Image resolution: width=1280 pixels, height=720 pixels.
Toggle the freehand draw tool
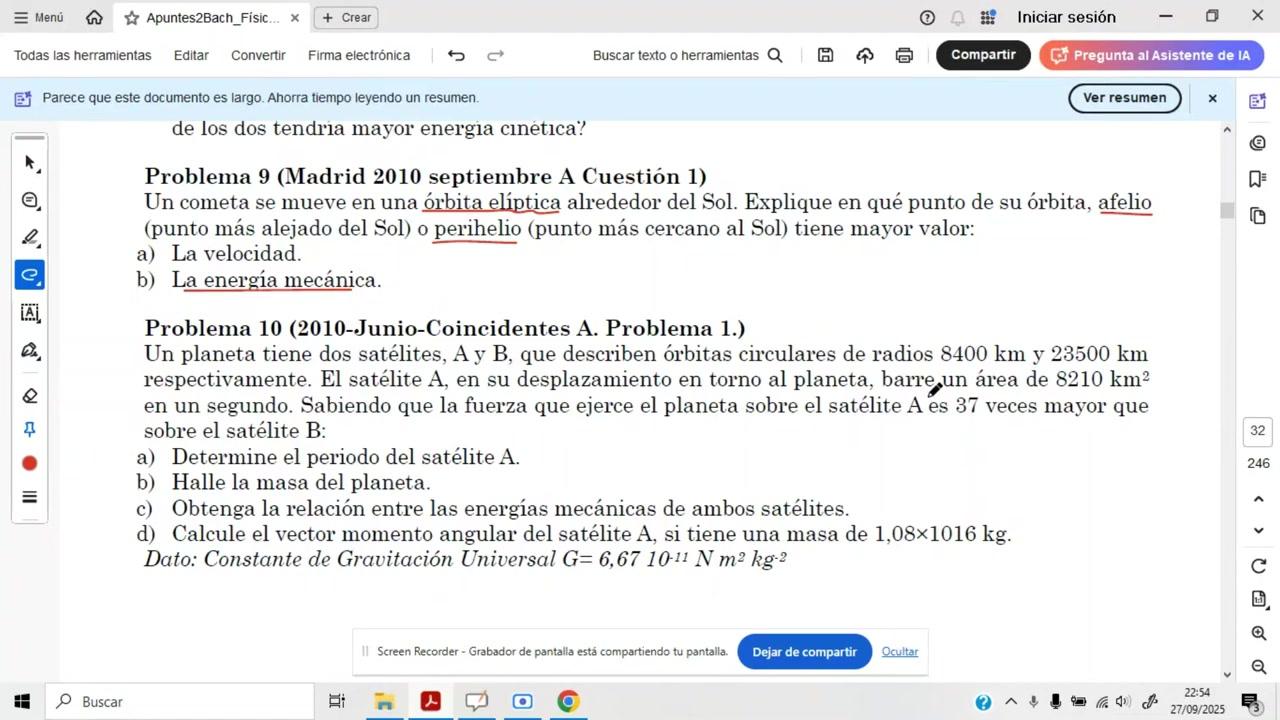(30, 275)
